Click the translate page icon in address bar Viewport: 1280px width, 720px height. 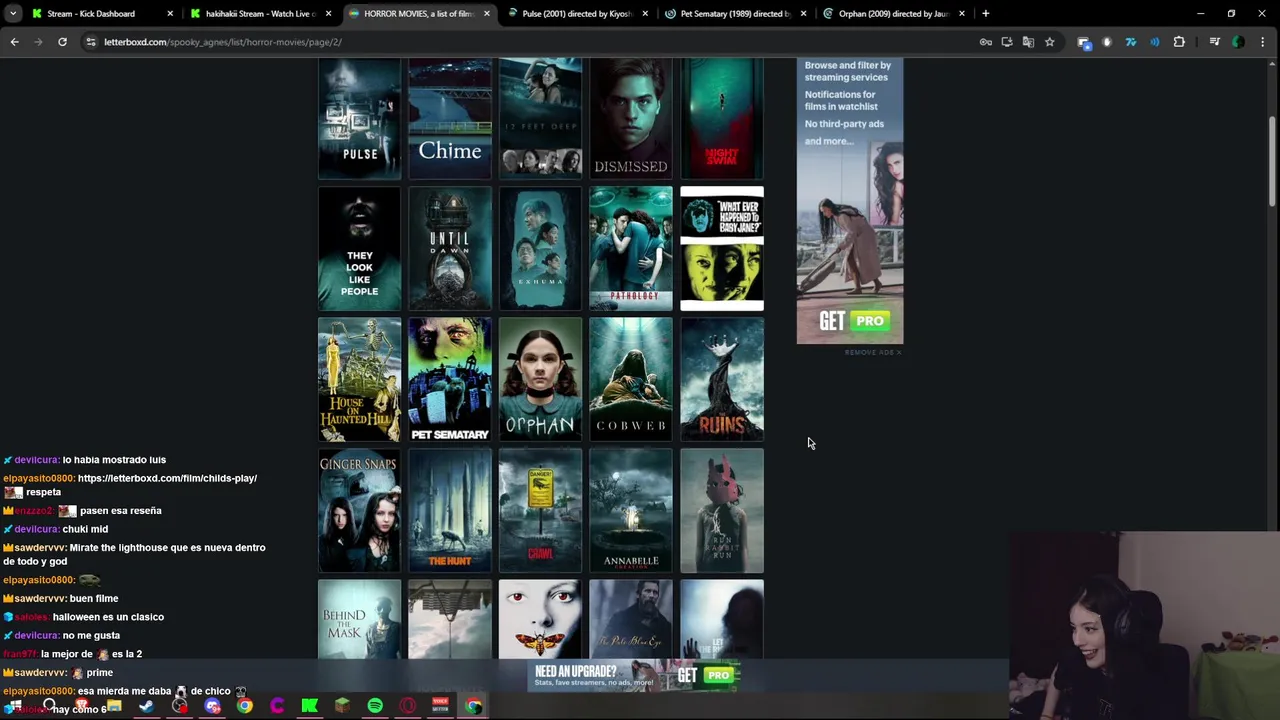(x=1028, y=42)
